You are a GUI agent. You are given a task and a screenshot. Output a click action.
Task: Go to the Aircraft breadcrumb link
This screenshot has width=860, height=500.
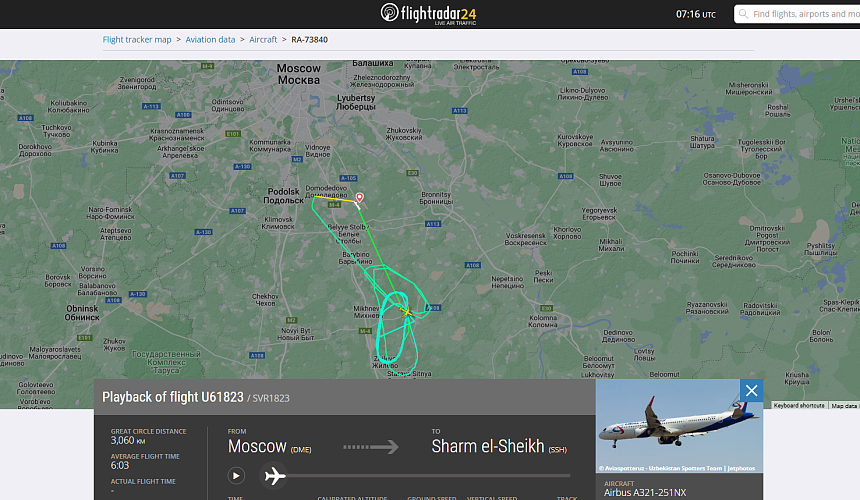[263, 39]
